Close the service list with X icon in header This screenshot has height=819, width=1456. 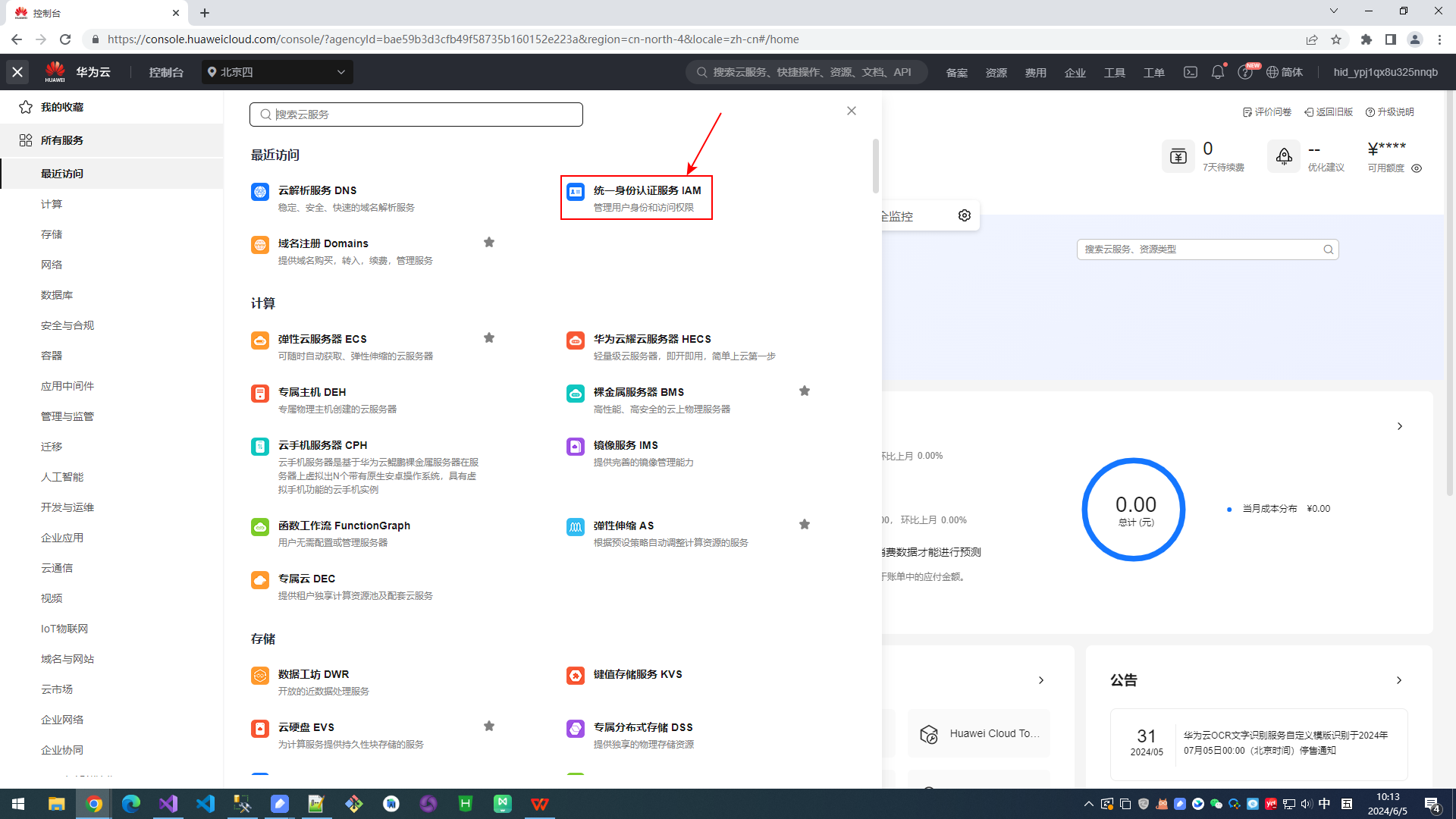click(x=17, y=72)
